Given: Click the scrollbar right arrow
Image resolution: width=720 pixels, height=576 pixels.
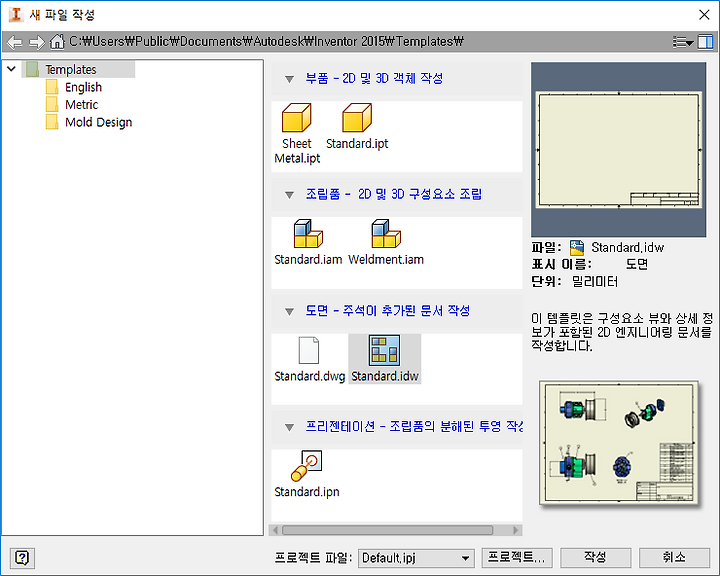Looking at the screenshot, I should (x=516, y=530).
